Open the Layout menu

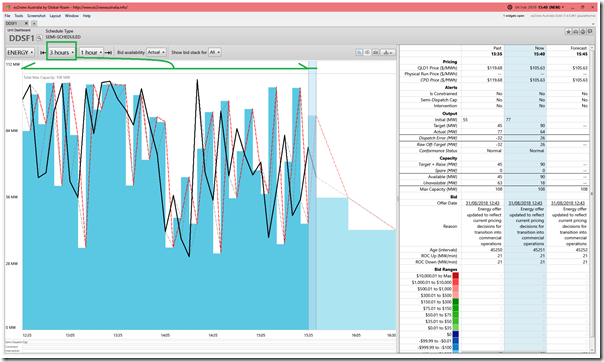coord(55,16)
